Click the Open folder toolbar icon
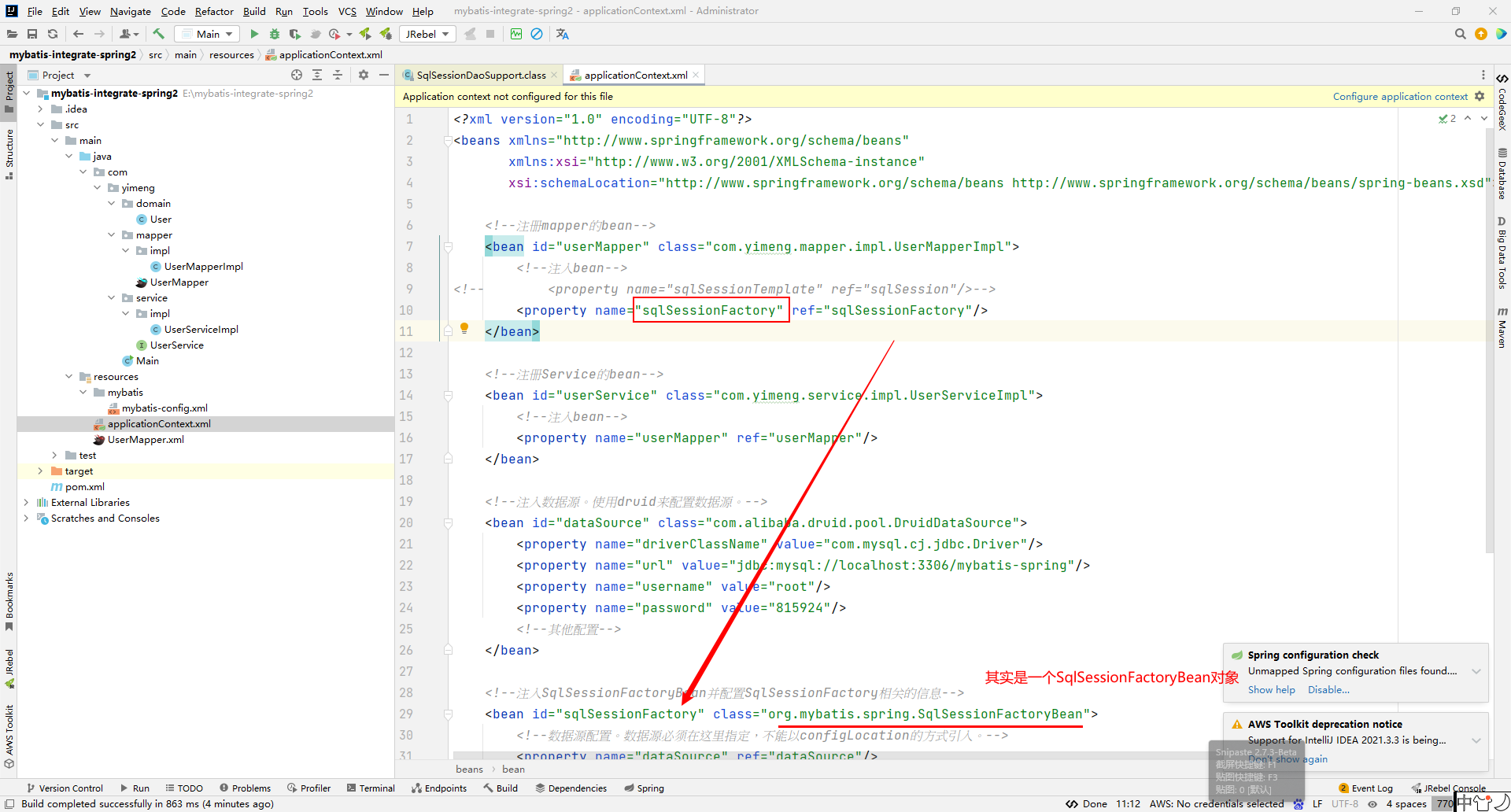This screenshot has height=812, width=1511. tap(12, 34)
